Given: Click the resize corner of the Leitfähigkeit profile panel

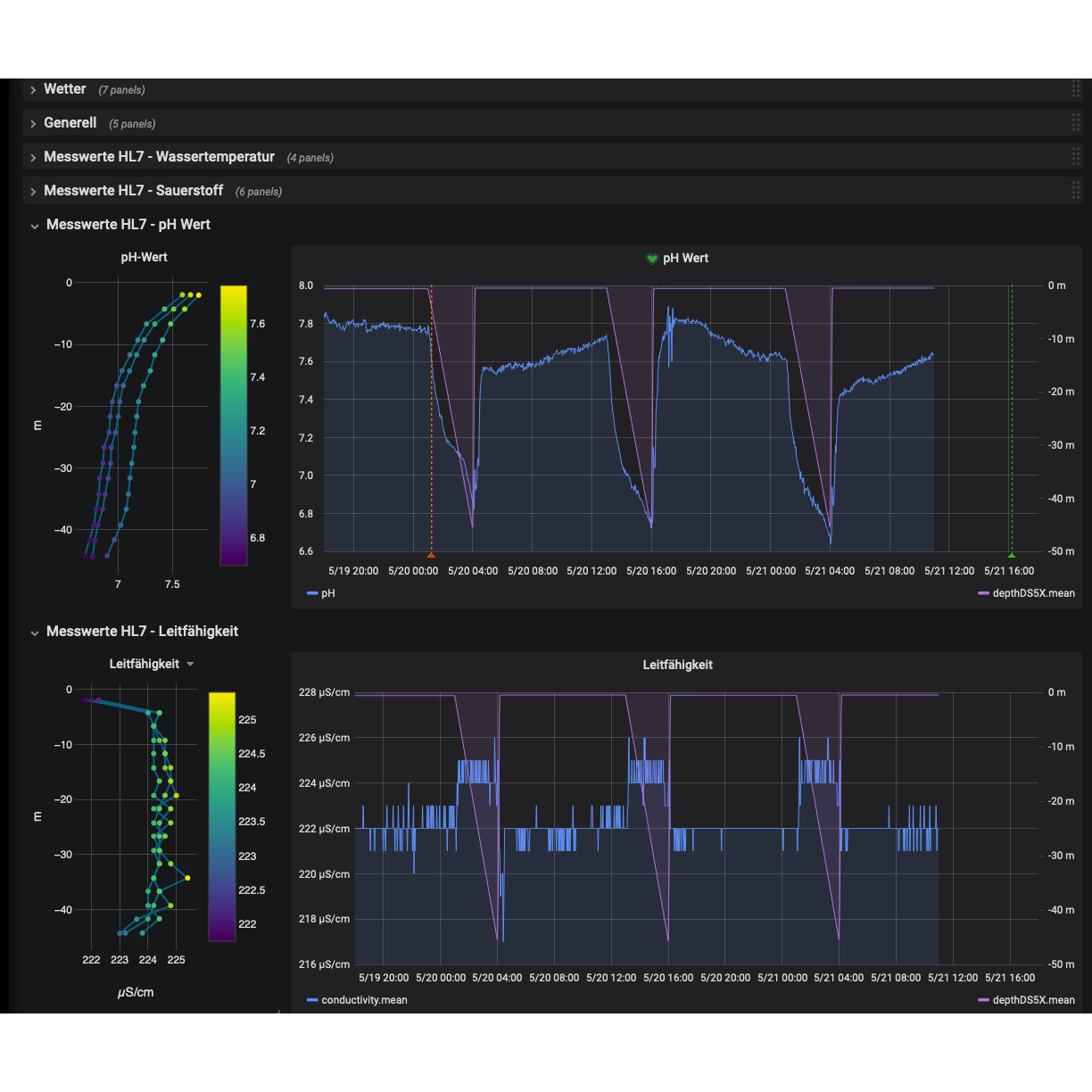Looking at the screenshot, I should (x=277, y=1011).
